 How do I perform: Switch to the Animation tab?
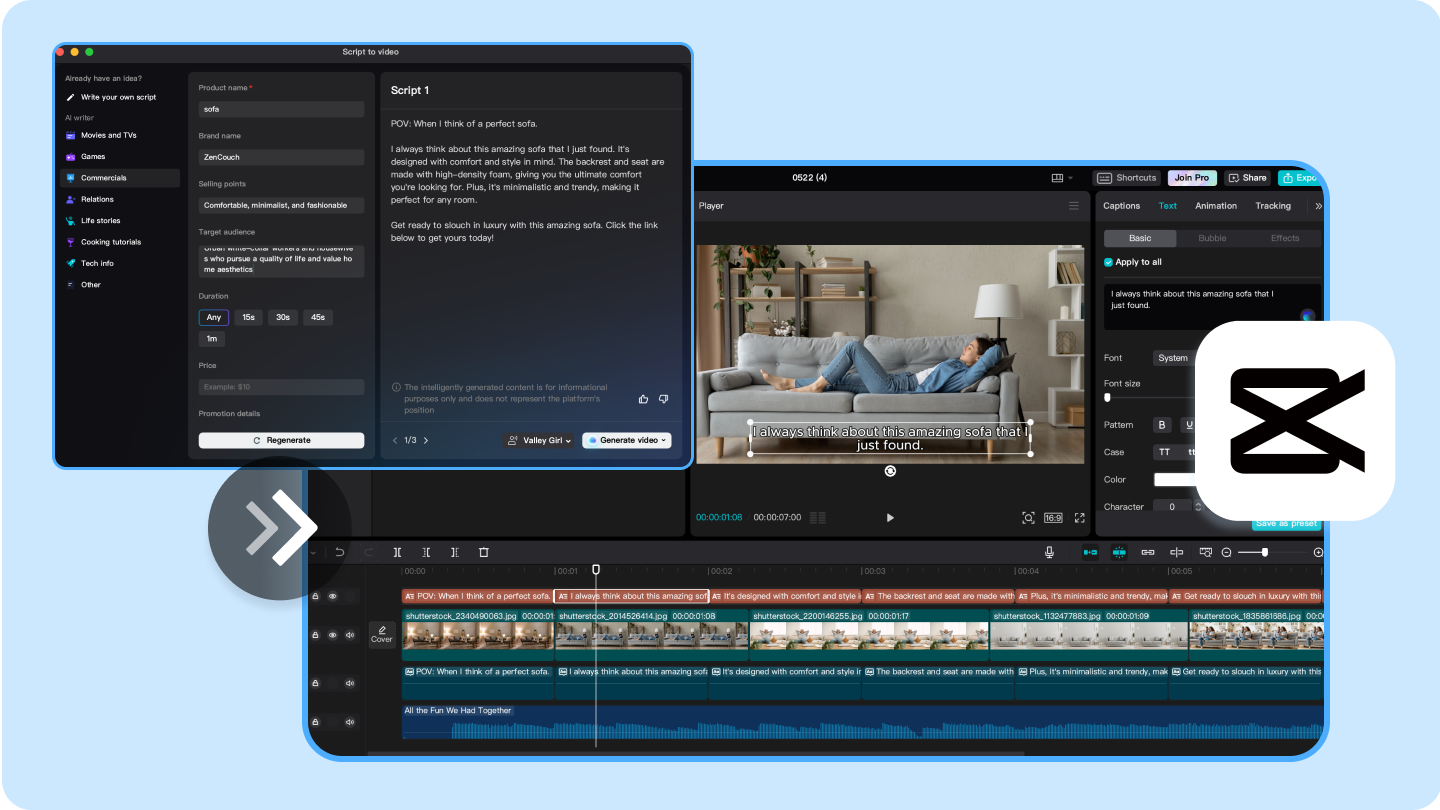pos(1216,206)
